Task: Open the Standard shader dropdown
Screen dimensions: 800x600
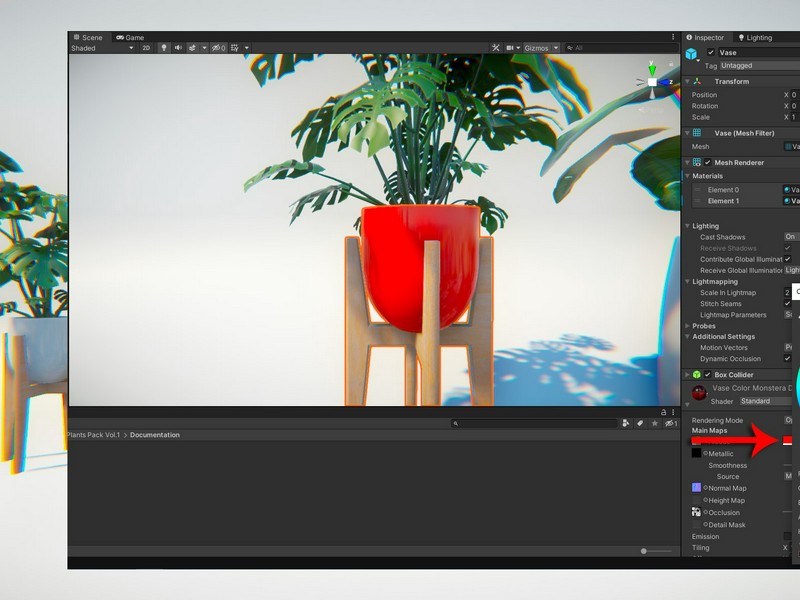Action: [765, 401]
